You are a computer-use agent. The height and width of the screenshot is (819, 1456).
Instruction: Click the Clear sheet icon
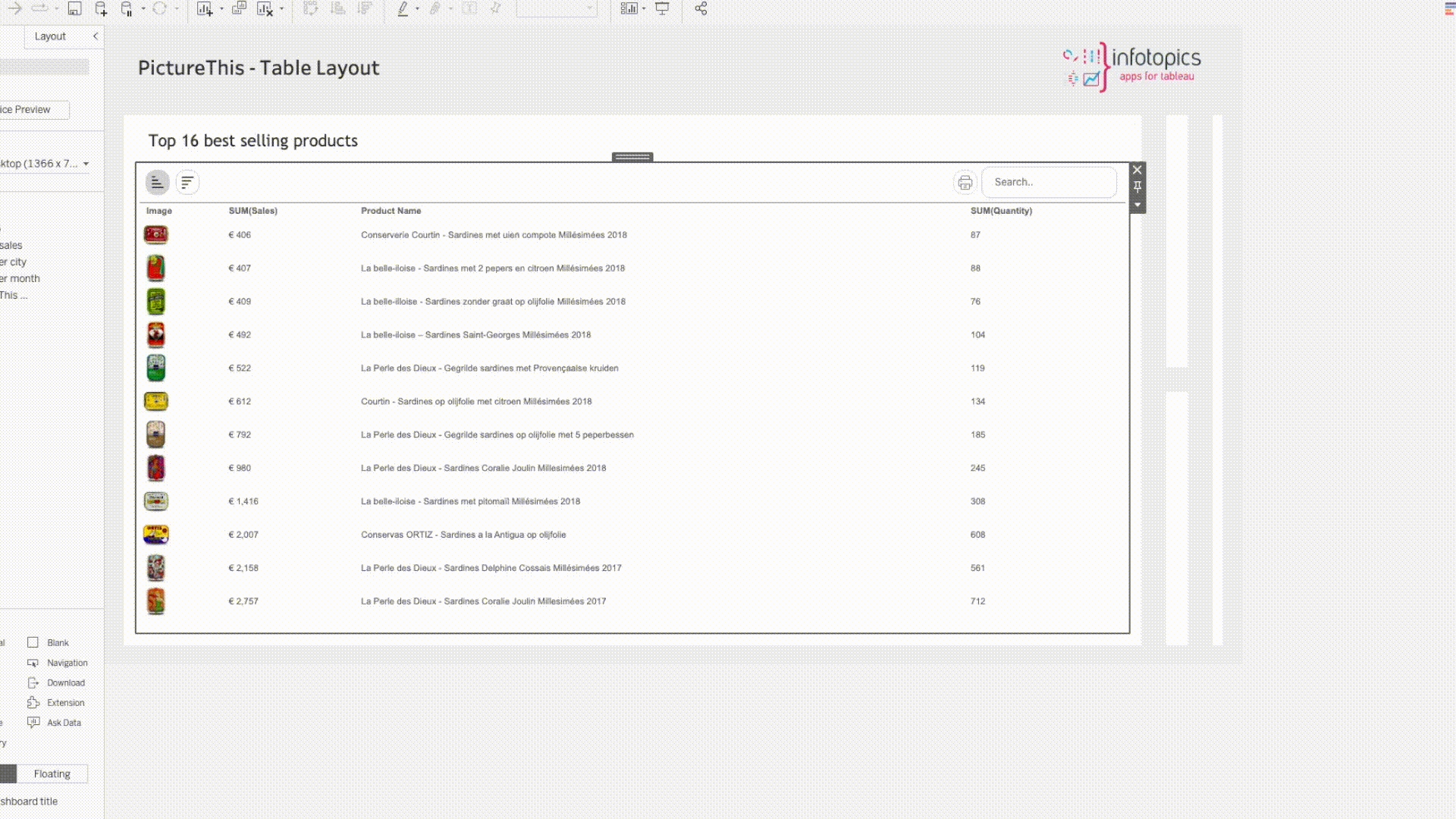264,9
